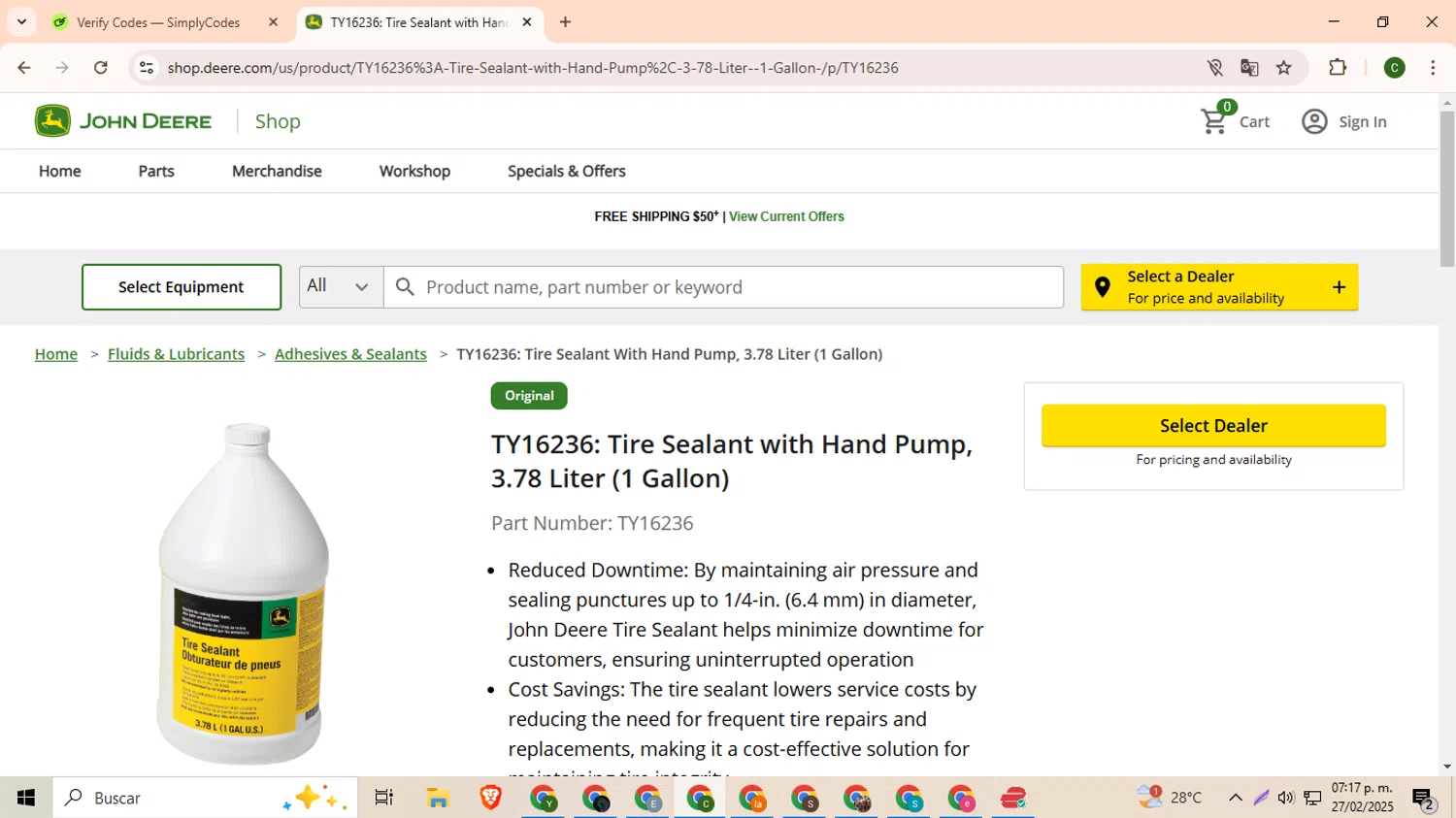The height and width of the screenshot is (818, 1456).
Task: Click Part Number: TY16236 text
Action: coord(592,523)
